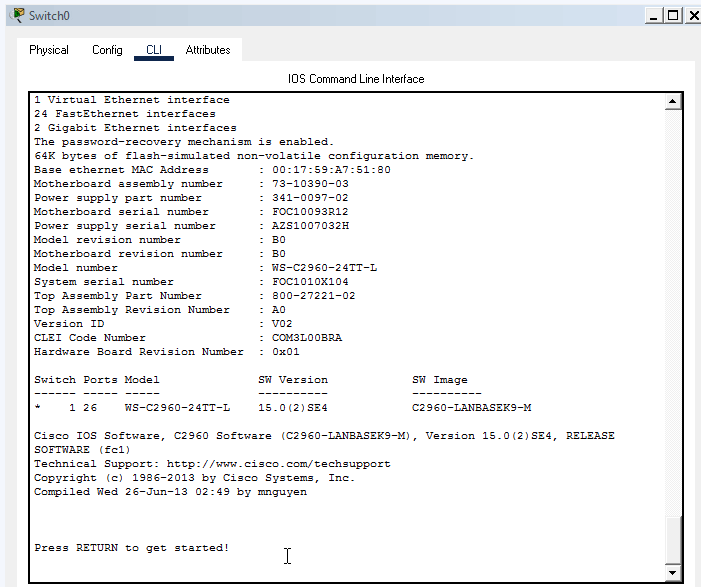
Task: Click the 'Press RETURN to get started!' line
Action: click(131, 548)
